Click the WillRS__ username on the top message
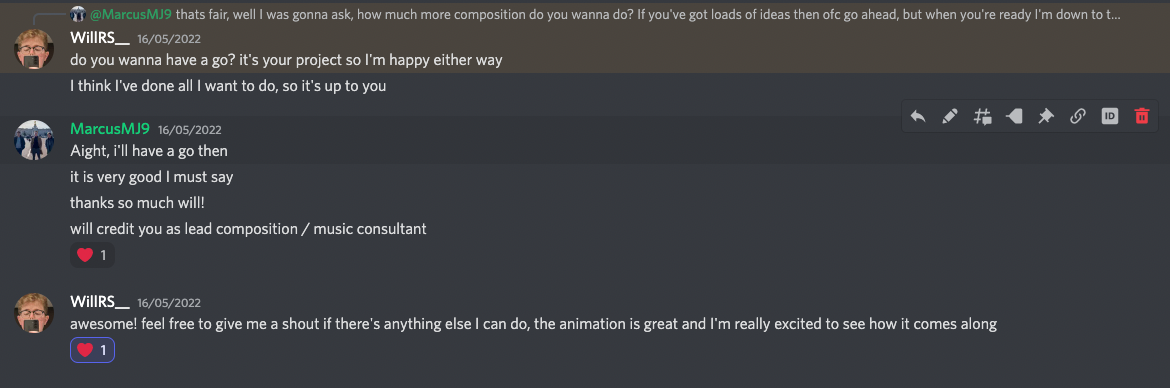Image resolution: width=1170 pixels, height=388 pixels. click(x=100, y=38)
